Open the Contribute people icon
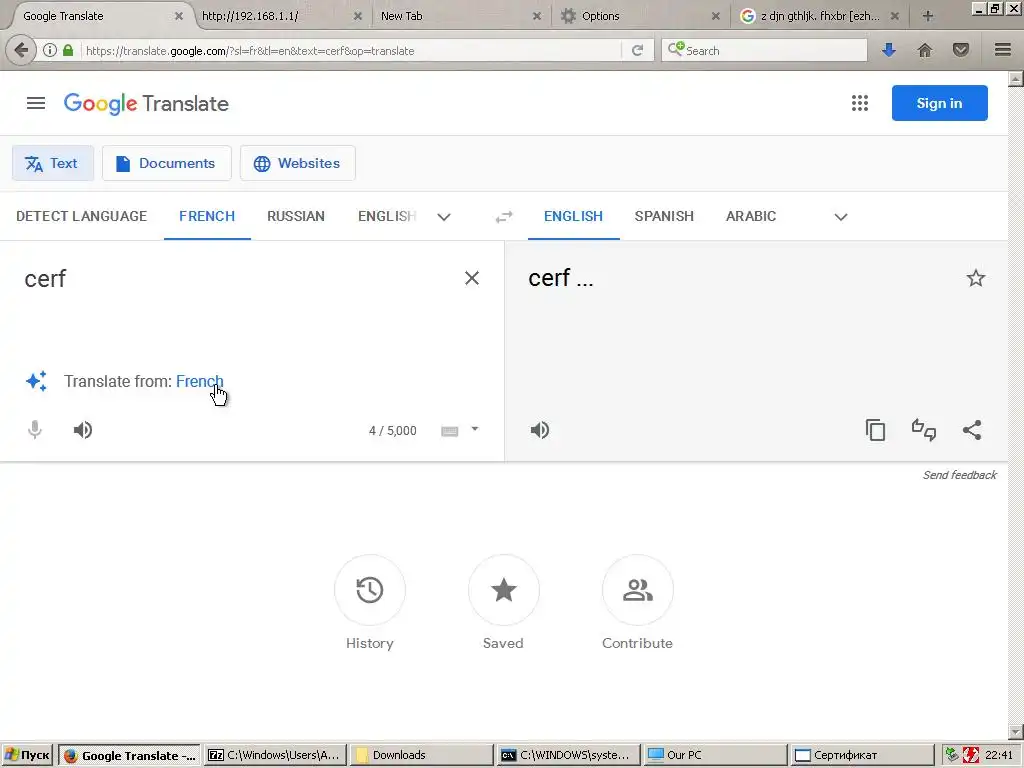The image size is (1024, 768). point(637,590)
